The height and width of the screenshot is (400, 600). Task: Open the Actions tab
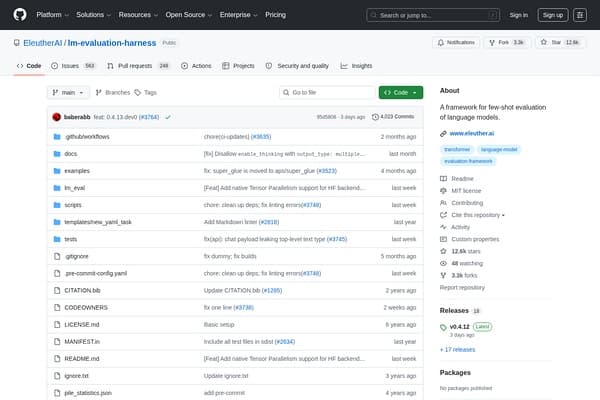(x=196, y=66)
